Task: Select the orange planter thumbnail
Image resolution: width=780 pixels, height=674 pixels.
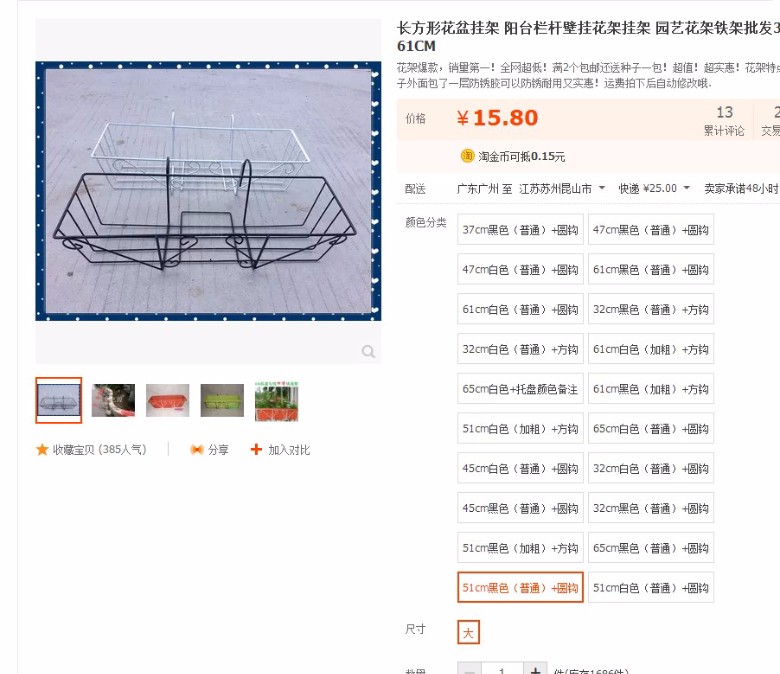Action: [168, 400]
